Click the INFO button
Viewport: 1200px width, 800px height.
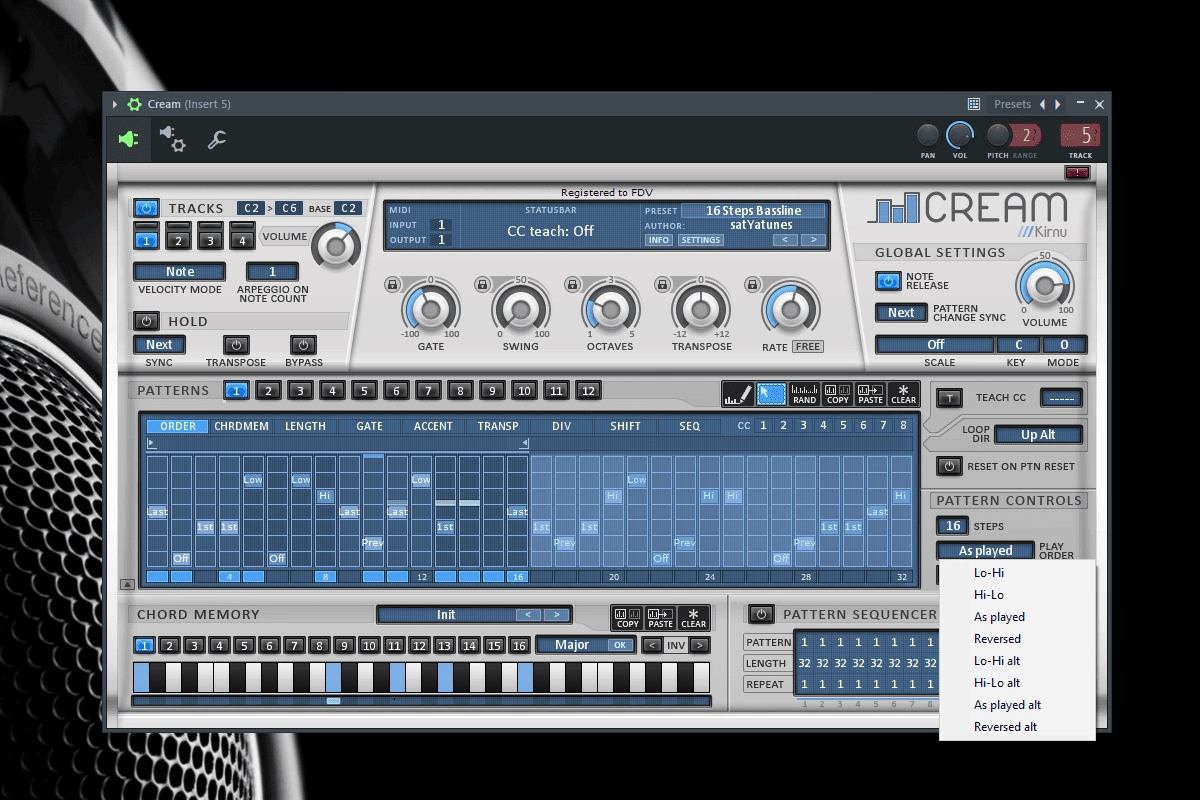(x=659, y=240)
